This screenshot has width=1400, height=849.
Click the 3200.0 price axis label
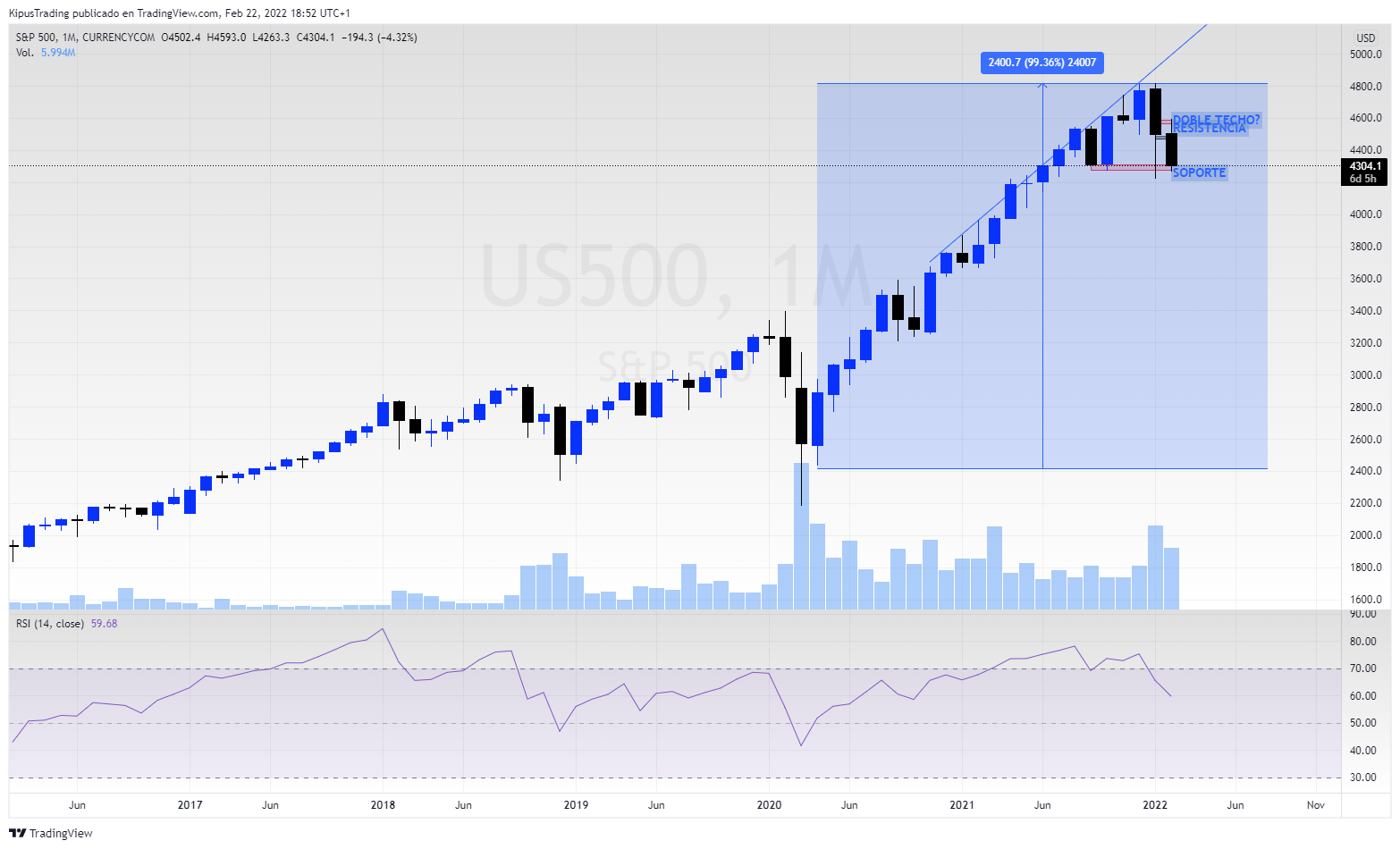click(x=1366, y=343)
